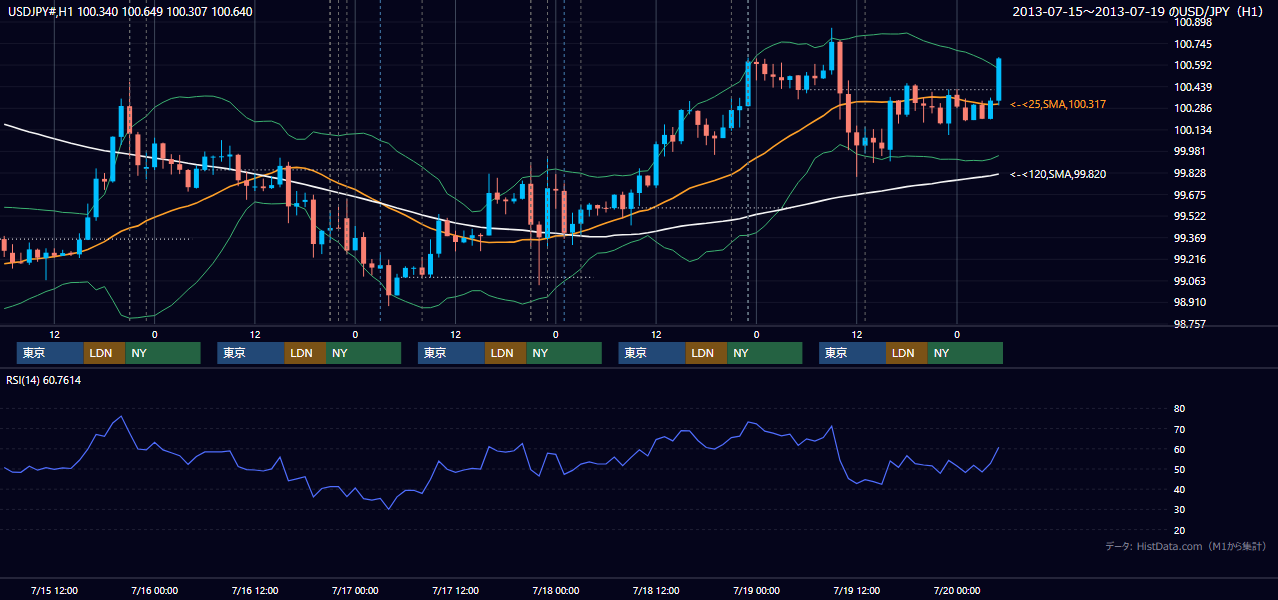This screenshot has height=600, width=1278.
Task: Click price axis value 100.439
Action: click(x=1193, y=87)
